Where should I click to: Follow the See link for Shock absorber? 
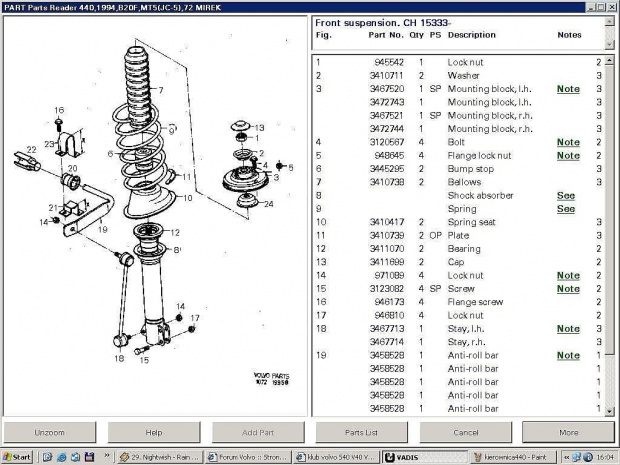click(565, 195)
